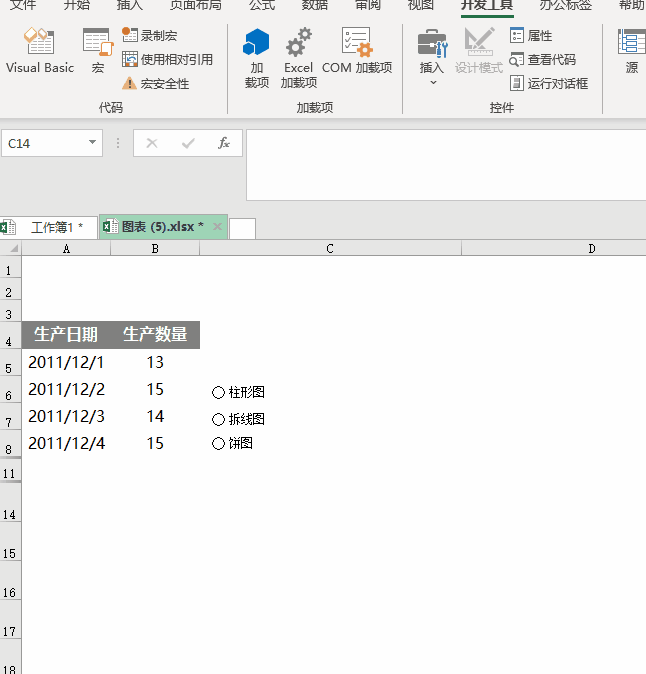Toggle Use Relative References (使用相对引用)
The height and width of the screenshot is (674, 646).
pyautogui.click(x=167, y=60)
